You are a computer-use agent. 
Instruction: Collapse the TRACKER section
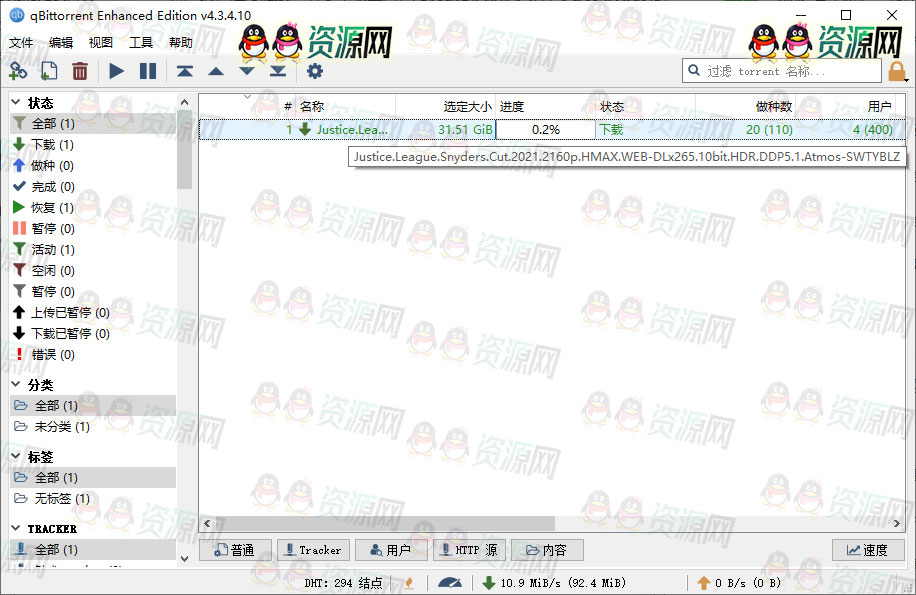[16, 528]
